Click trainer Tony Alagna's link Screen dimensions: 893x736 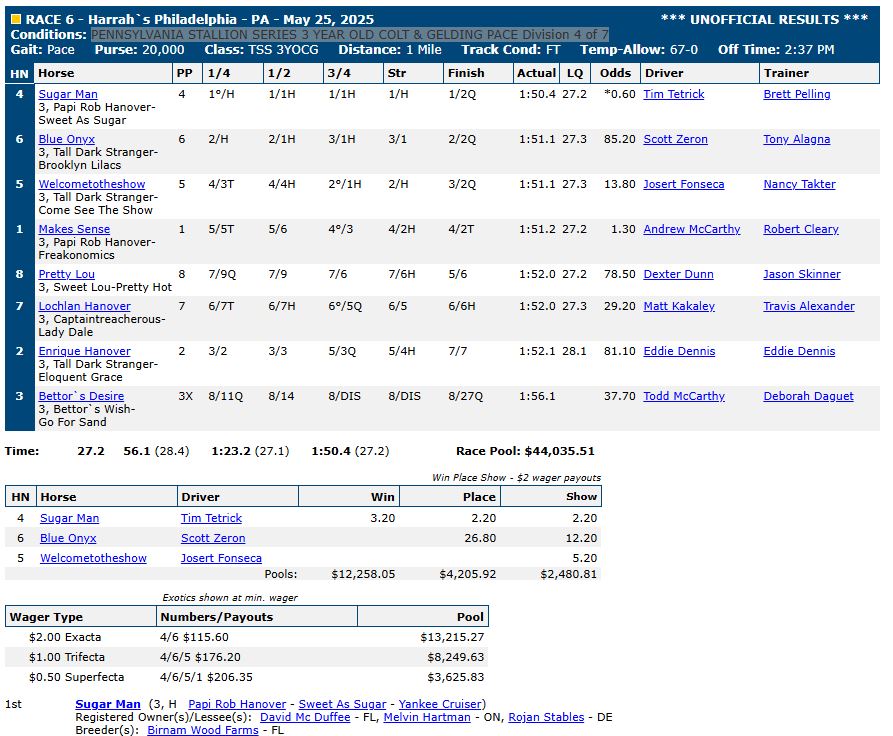click(x=796, y=139)
